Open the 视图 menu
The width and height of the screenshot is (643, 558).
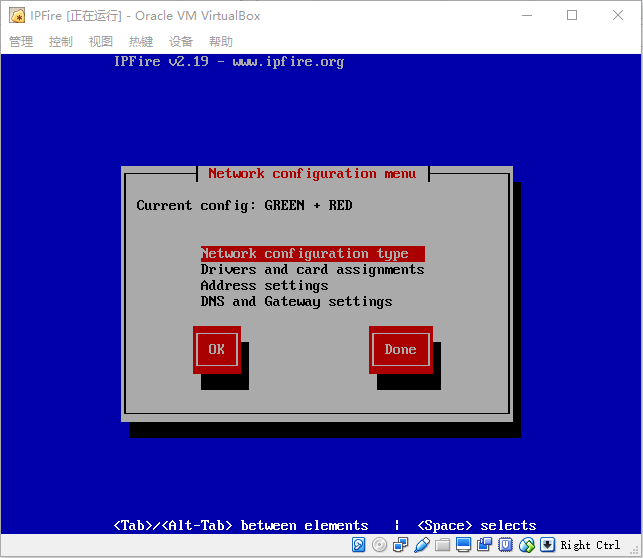[x=101, y=41]
